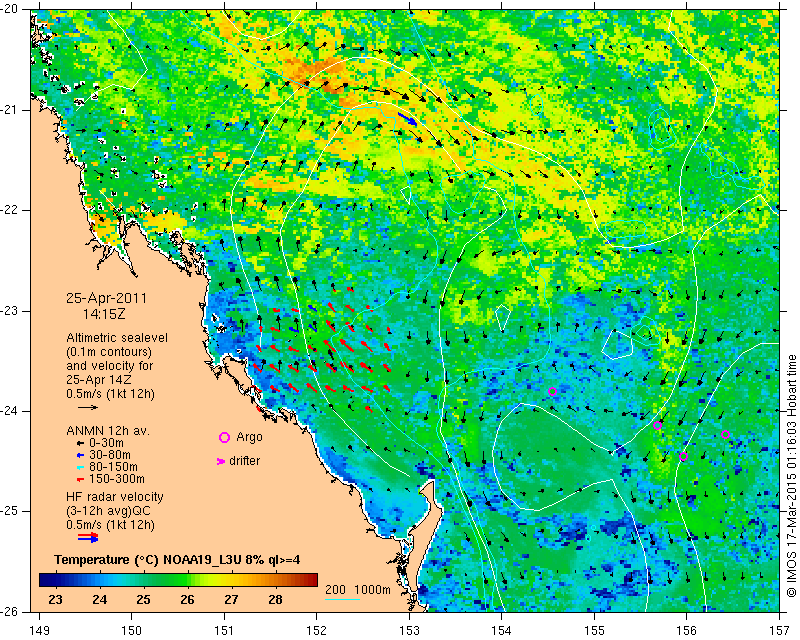Select the easternmost Argo float marker on map

point(726,435)
